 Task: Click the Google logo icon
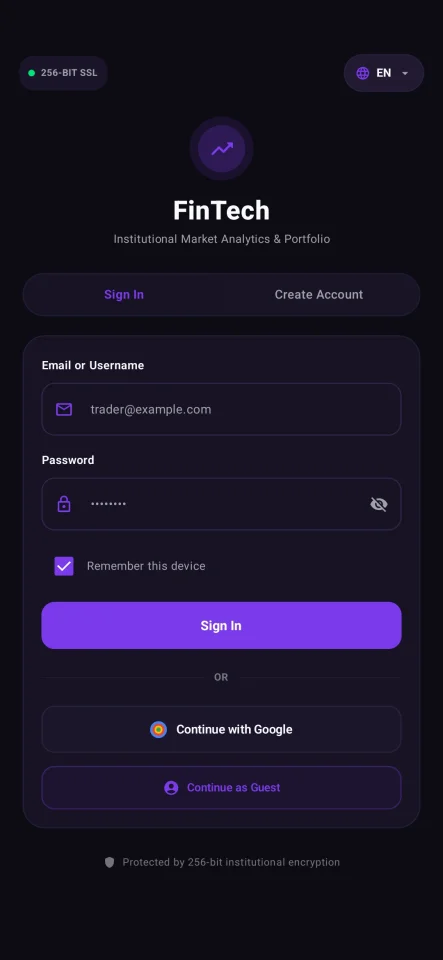(158, 729)
